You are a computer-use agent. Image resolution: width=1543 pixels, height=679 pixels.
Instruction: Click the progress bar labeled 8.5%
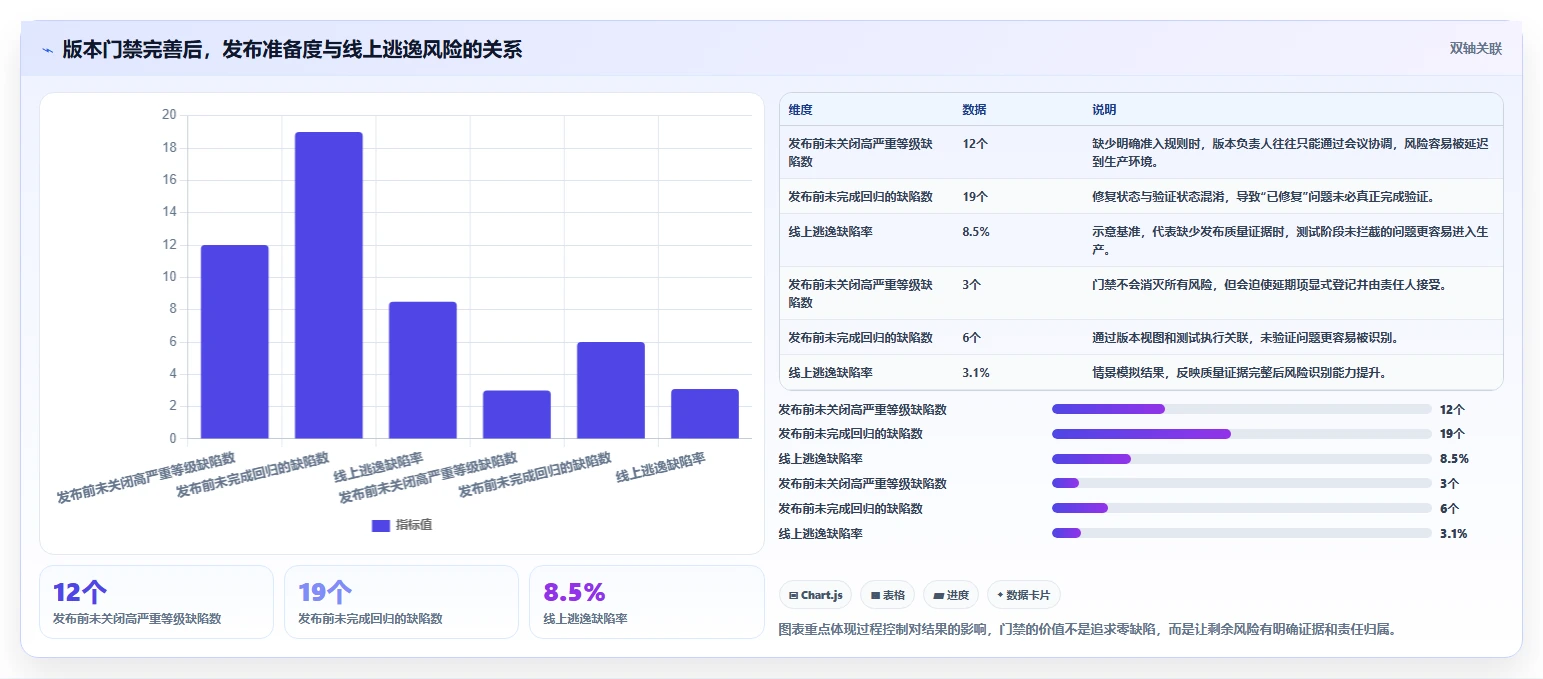point(1241,459)
